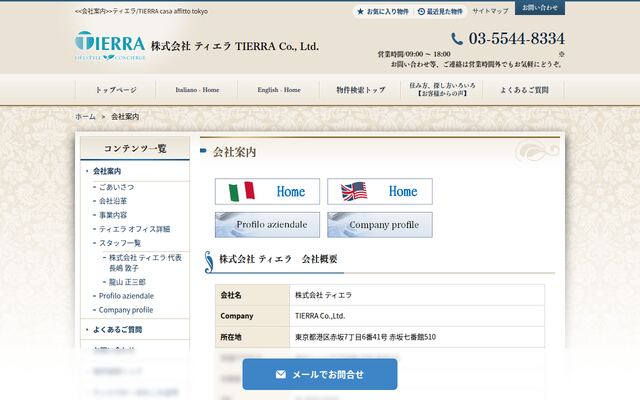Open Italiano - Home menu item
Image resolution: width=640 pixels, height=400 pixels.
click(197, 90)
